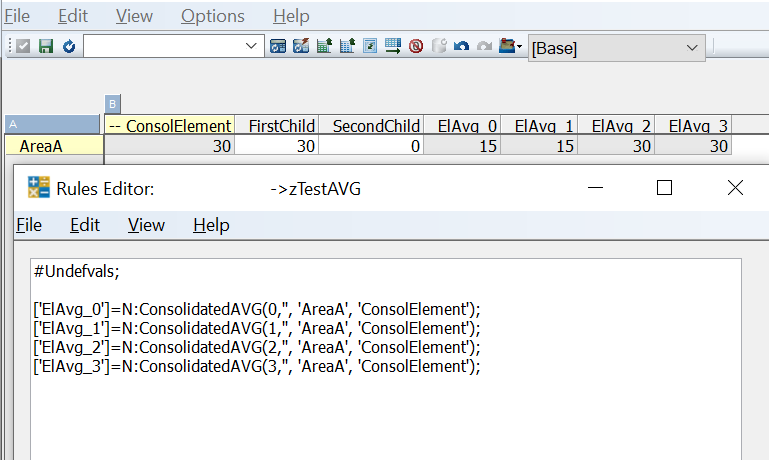Click the sandbox icon beside Base dropdown
This screenshot has width=769, height=460.
click(510, 46)
